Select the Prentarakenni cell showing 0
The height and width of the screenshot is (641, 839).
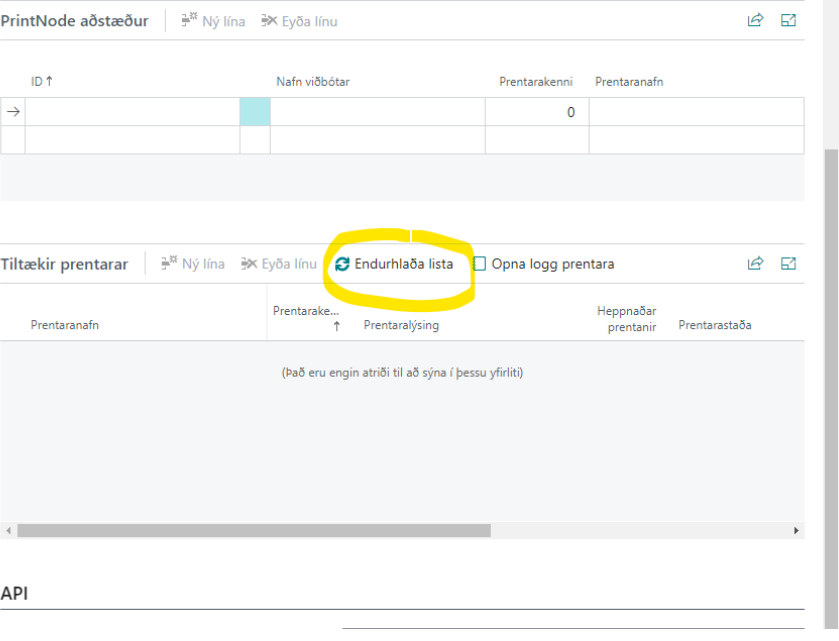pyautogui.click(x=536, y=112)
